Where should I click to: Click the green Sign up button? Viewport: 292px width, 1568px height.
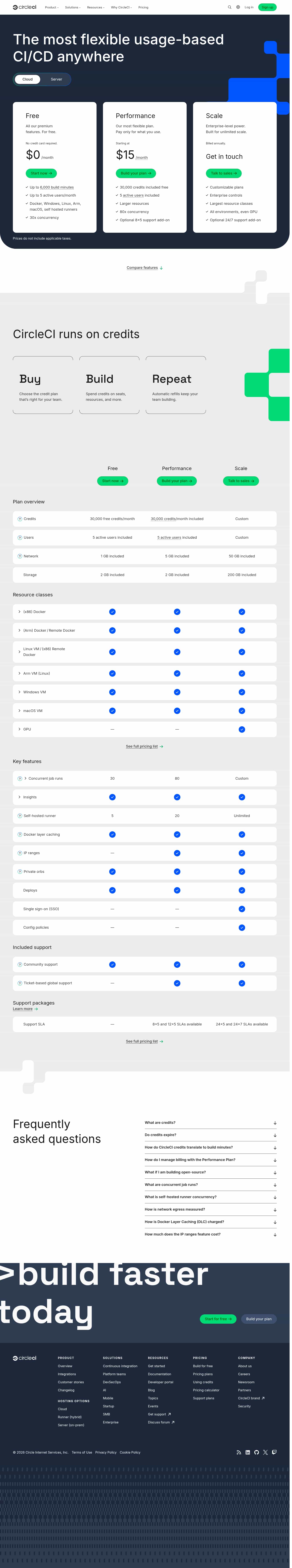[267, 7]
